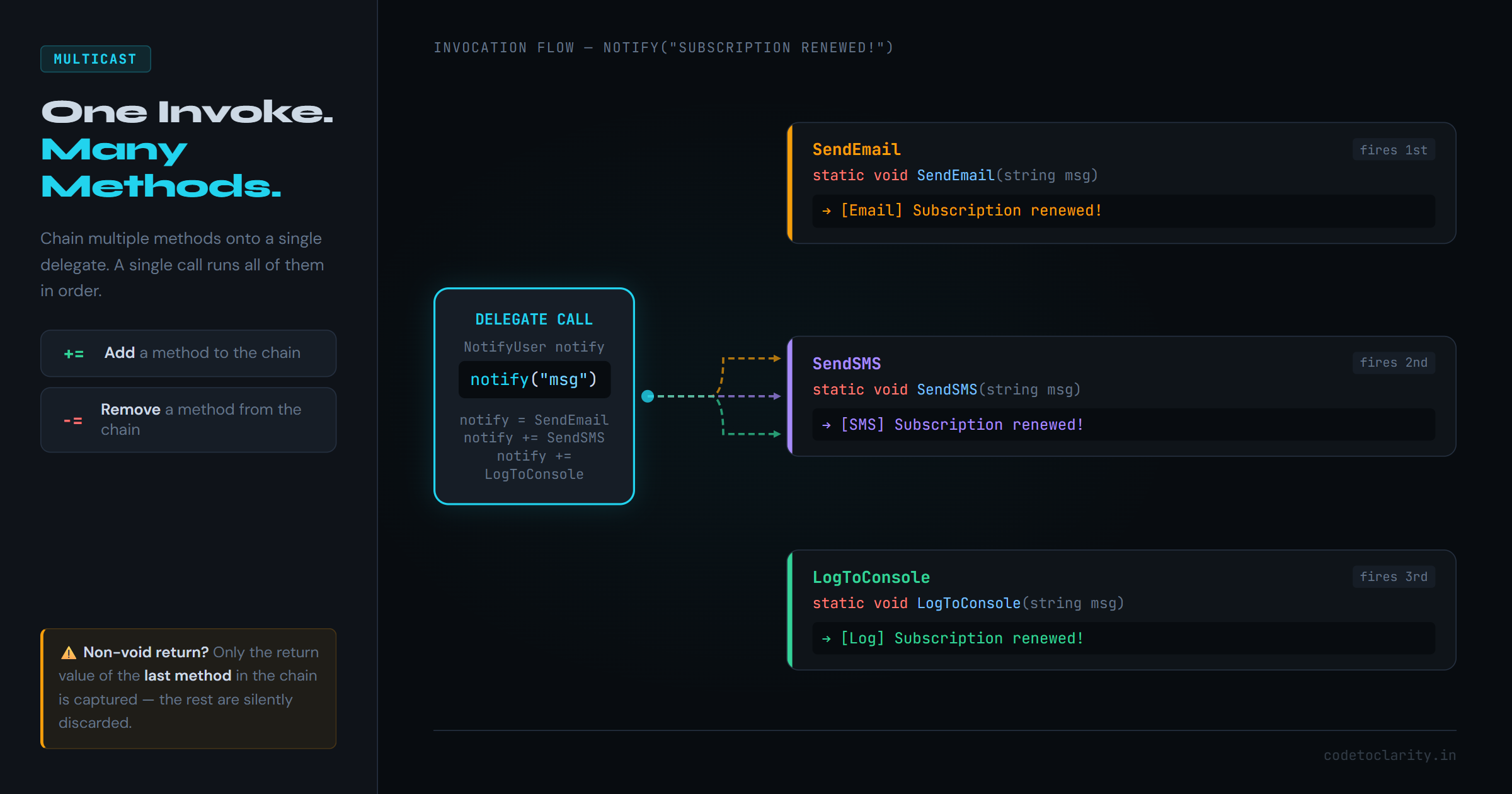
Task: Click the "-=" remove operator icon
Action: click(x=73, y=420)
